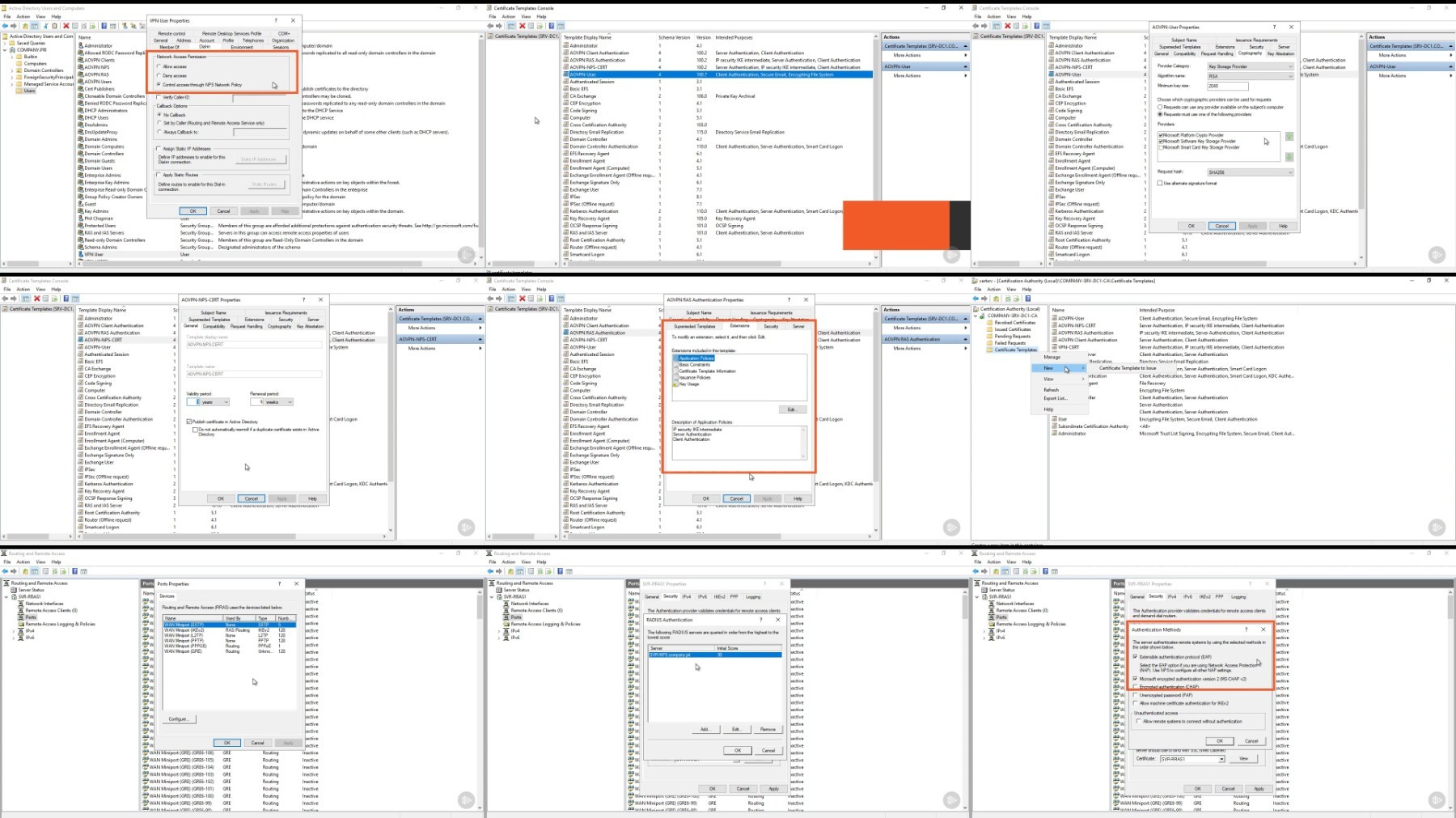
Task: Select Application Policies in the extensions list
Action: point(696,358)
